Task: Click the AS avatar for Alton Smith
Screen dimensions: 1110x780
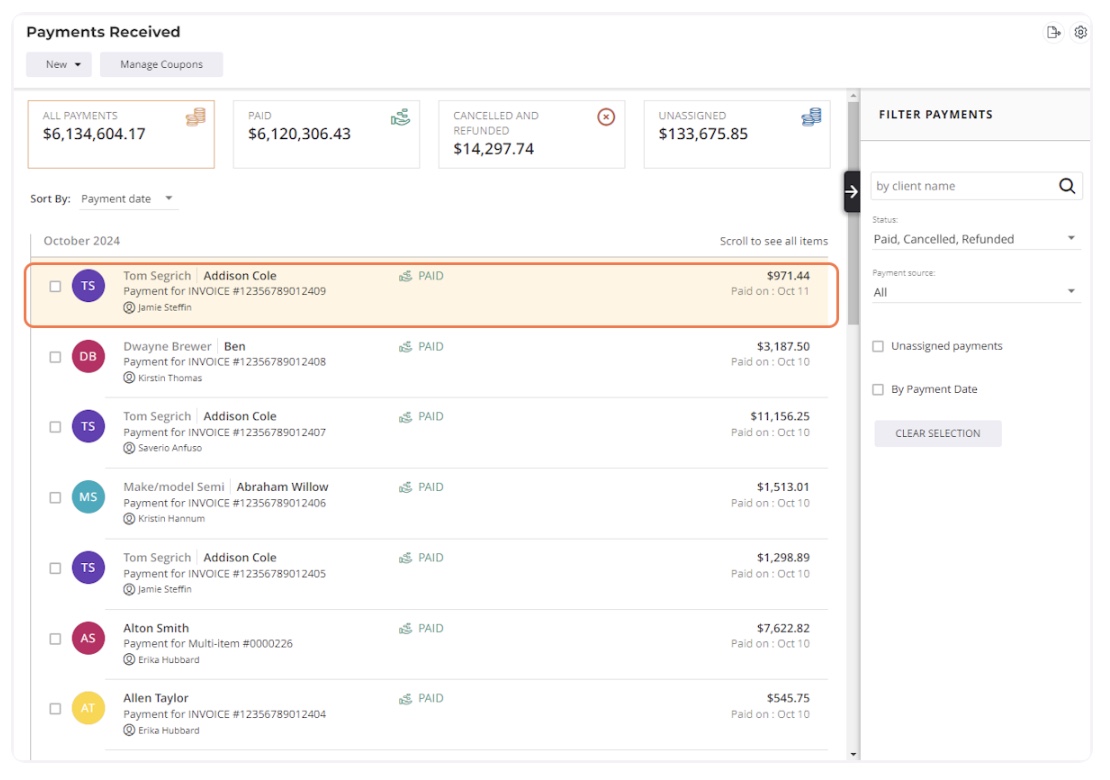Action: click(x=88, y=638)
